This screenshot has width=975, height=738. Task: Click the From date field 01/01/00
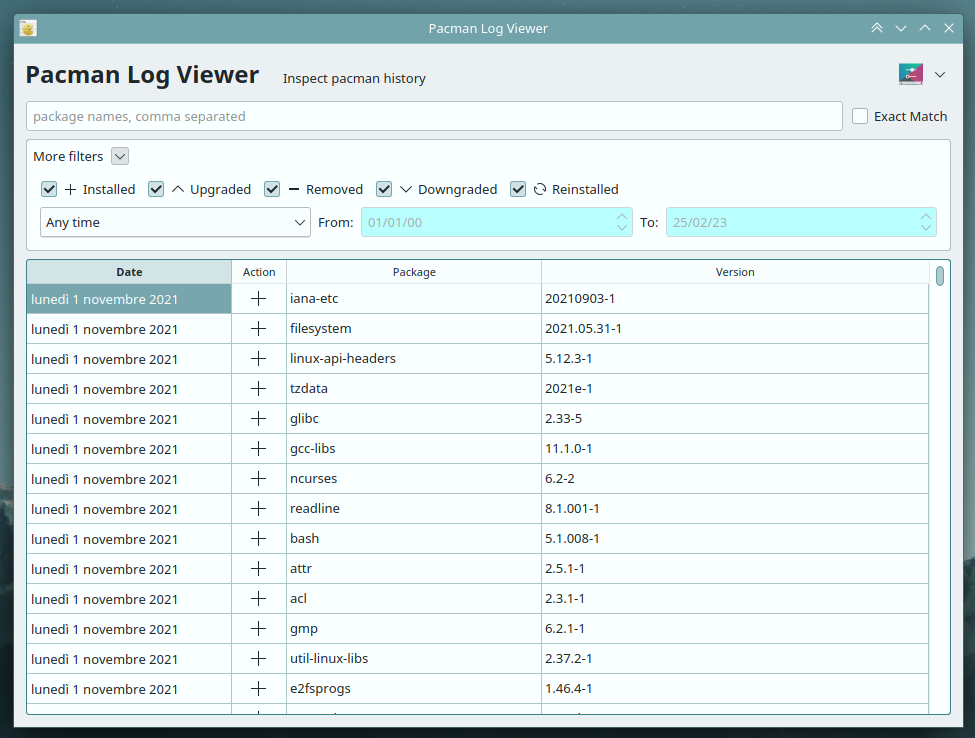(x=497, y=222)
